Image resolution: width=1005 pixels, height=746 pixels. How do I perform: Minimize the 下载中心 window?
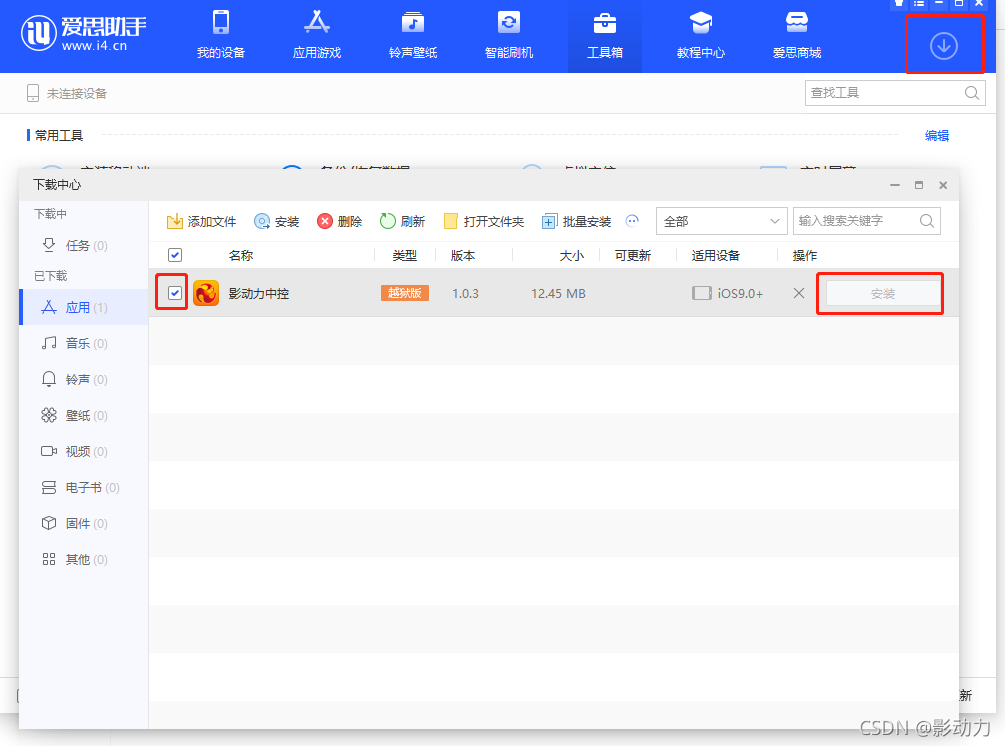[895, 185]
